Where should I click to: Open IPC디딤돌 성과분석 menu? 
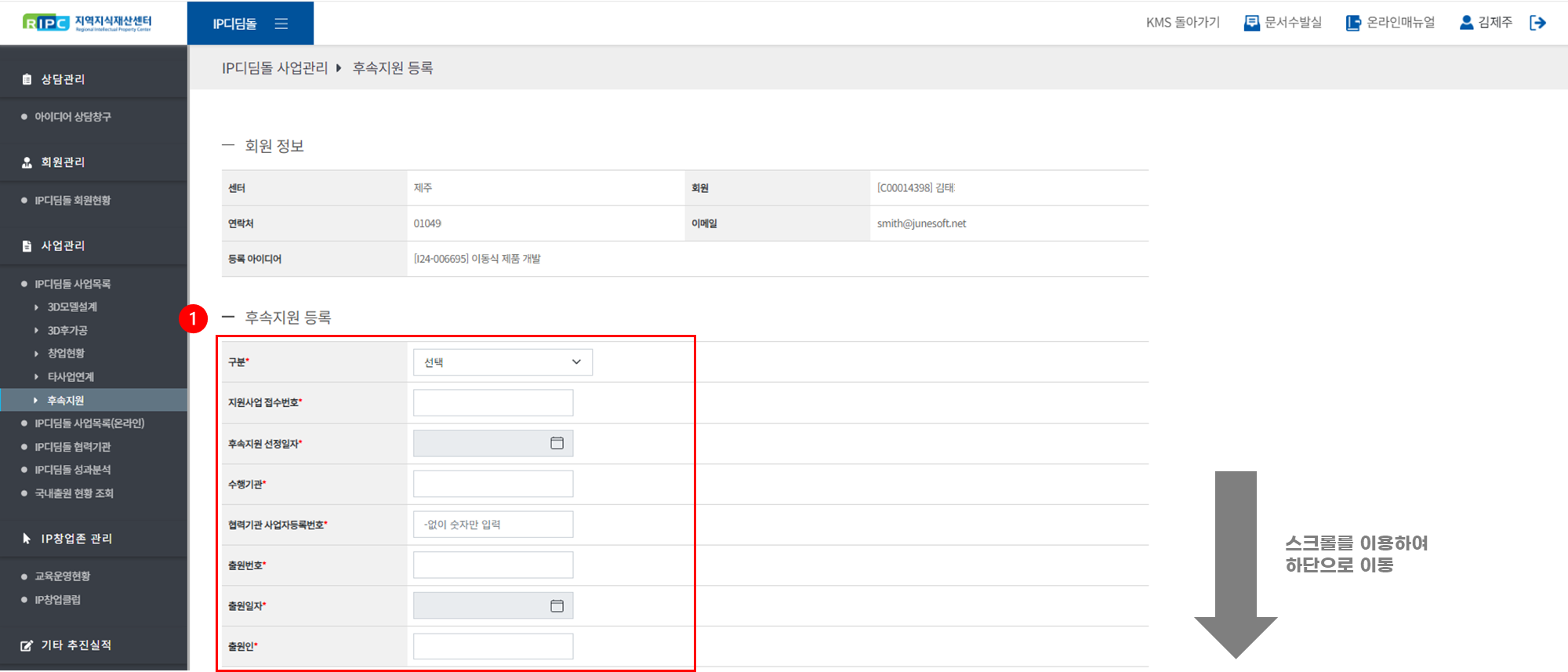click(73, 470)
